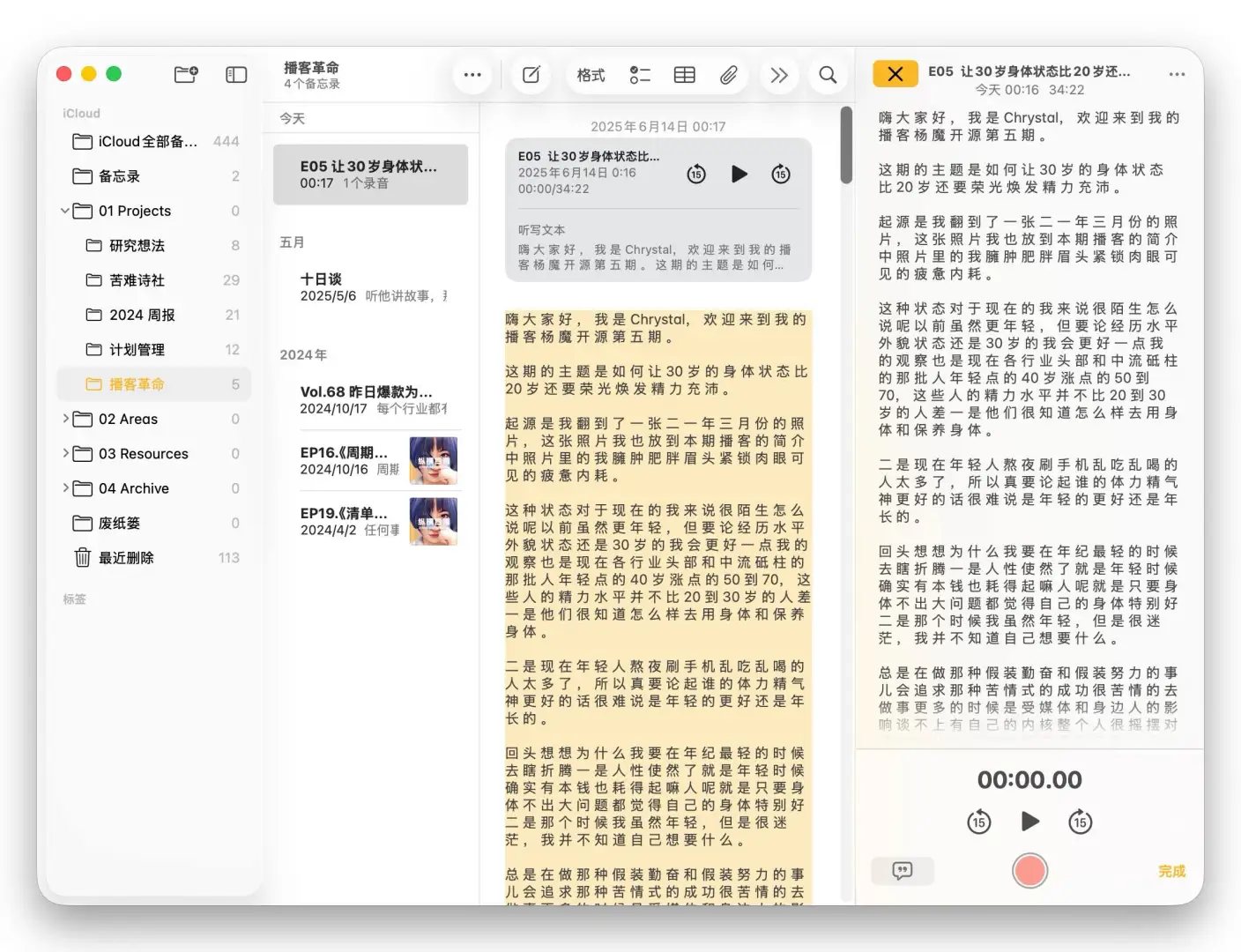Expand the 04 Archive folder
This screenshot has height=952, width=1241.
point(66,487)
